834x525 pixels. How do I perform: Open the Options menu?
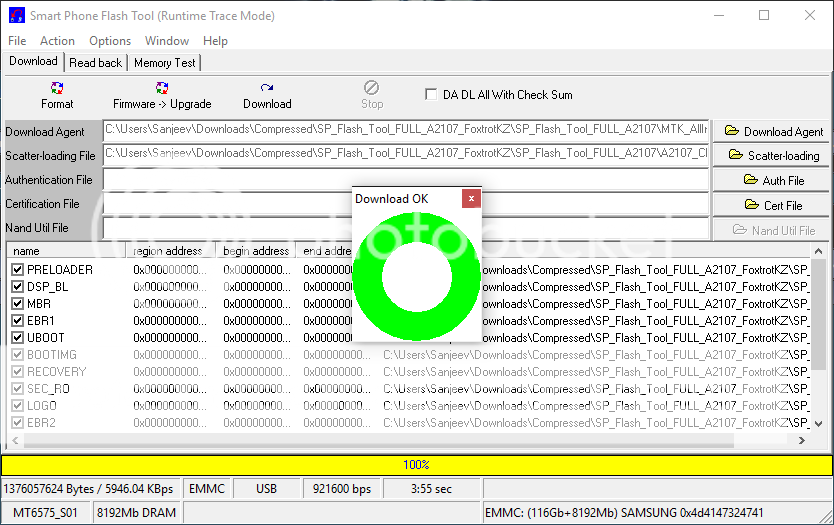pyautogui.click(x=110, y=41)
